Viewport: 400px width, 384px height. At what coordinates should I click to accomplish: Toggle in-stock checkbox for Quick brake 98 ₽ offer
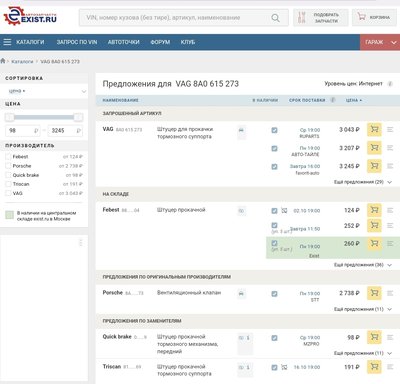pyautogui.click(x=274, y=338)
